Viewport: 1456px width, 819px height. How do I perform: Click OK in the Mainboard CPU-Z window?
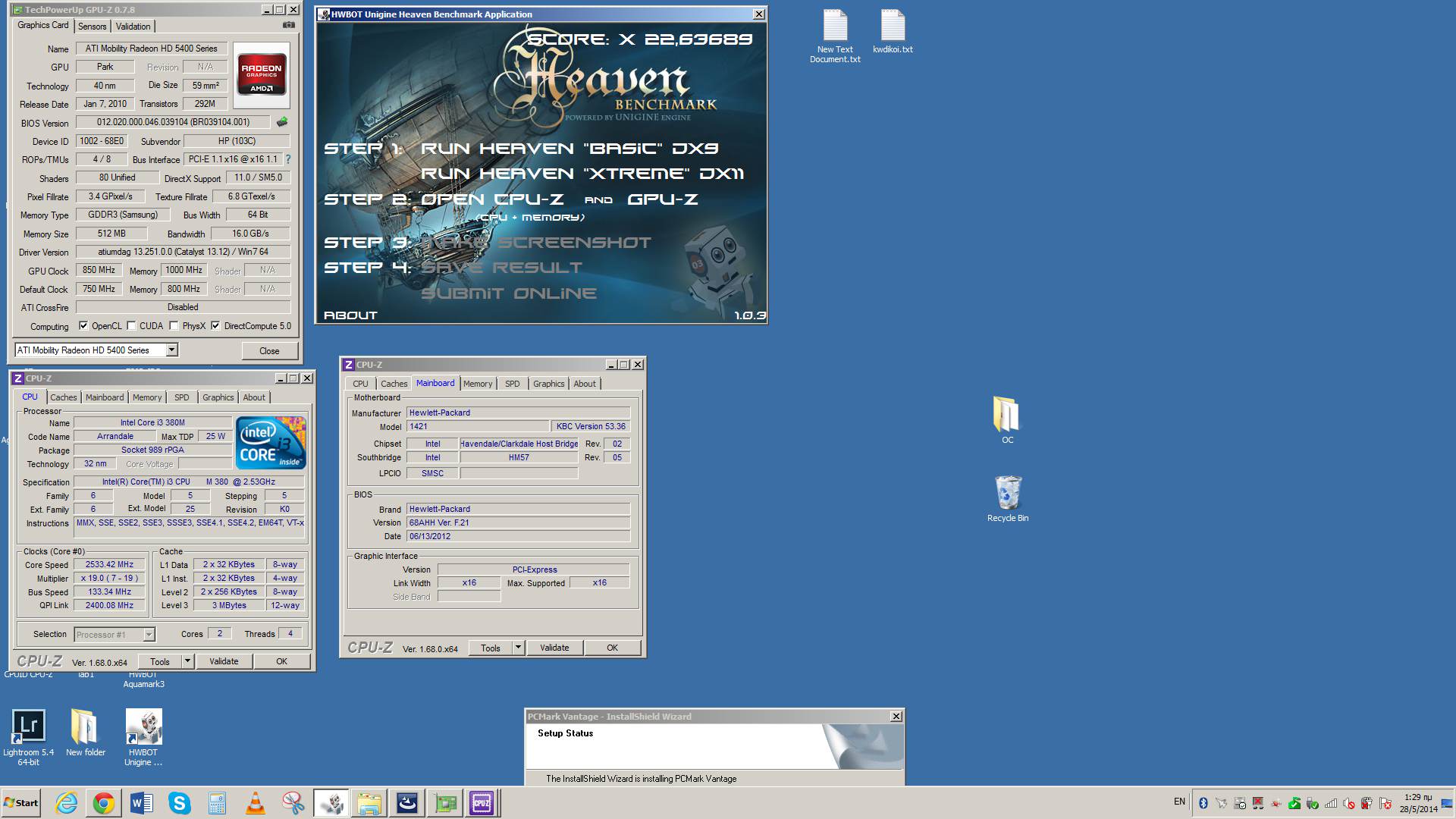(x=612, y=648)
